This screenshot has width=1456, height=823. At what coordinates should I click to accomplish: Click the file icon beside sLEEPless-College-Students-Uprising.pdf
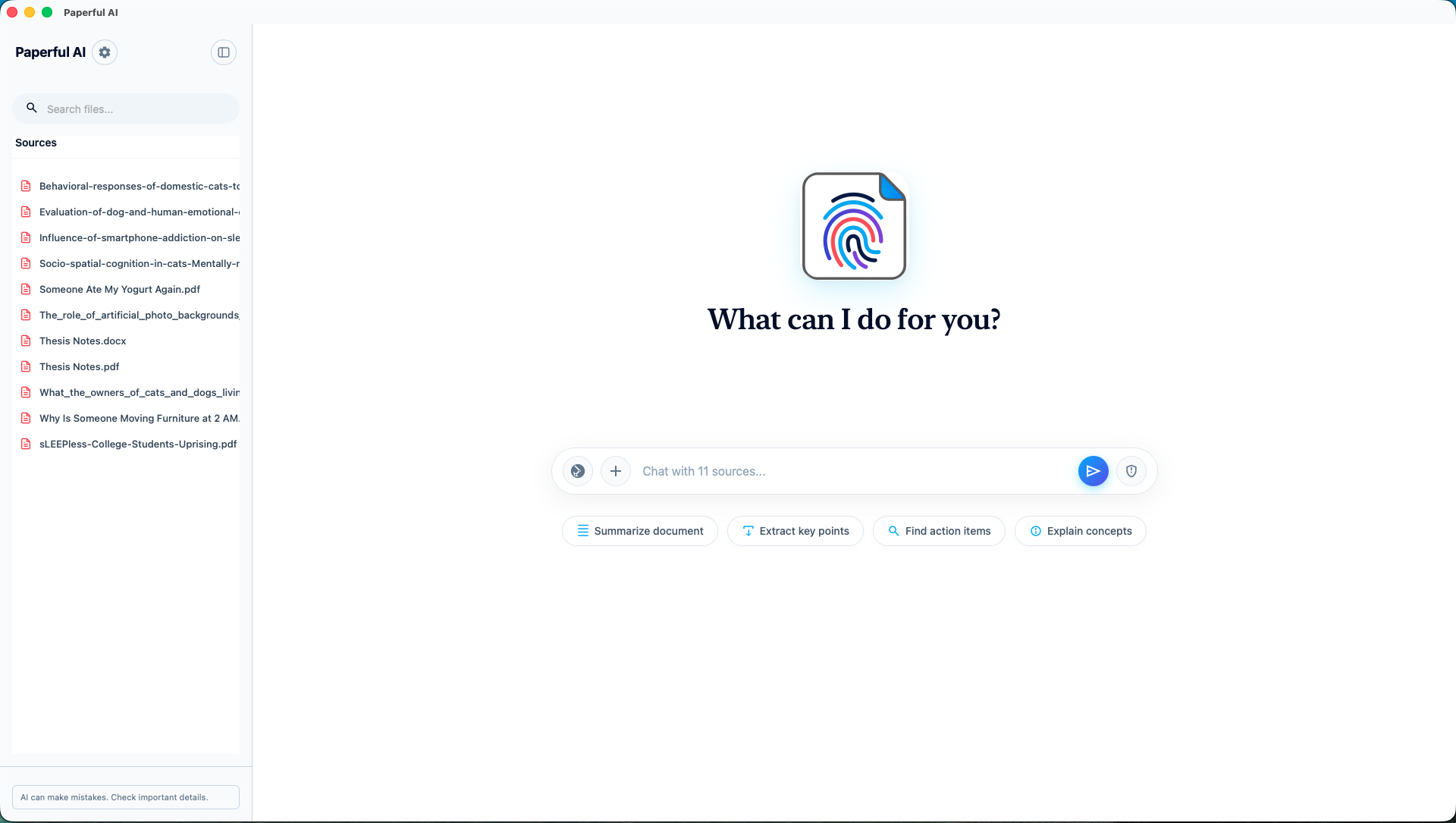[26, 444]
